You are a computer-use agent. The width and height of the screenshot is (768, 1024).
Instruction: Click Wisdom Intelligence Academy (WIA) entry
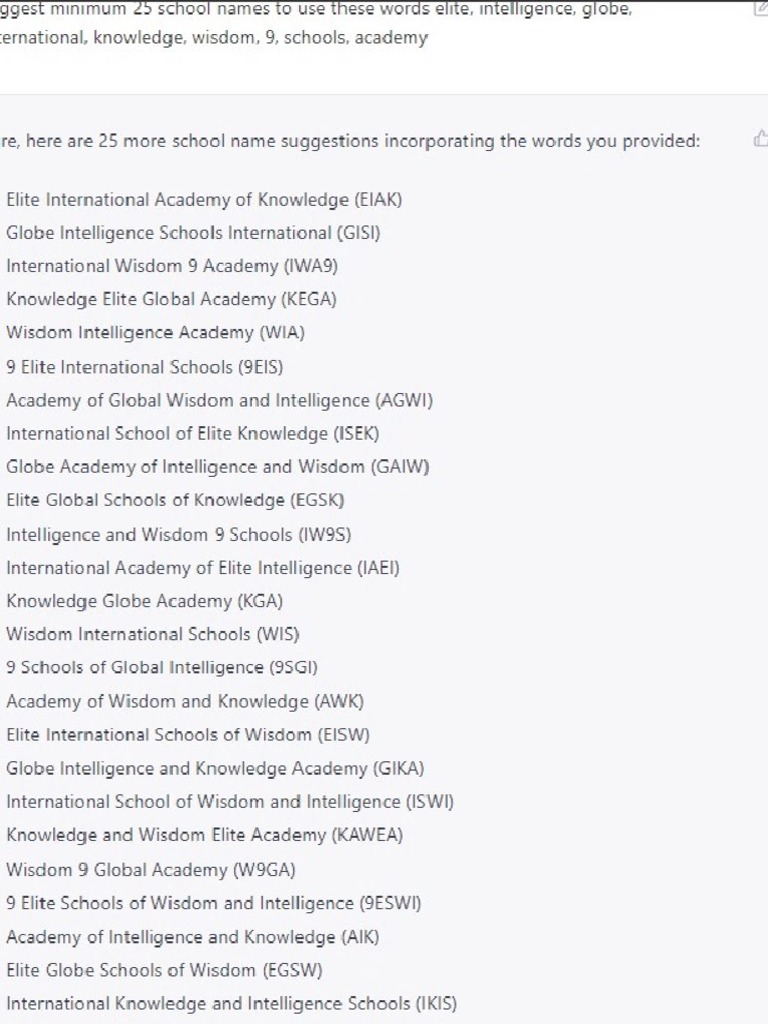pyautogui.click(x=155, y=332)
